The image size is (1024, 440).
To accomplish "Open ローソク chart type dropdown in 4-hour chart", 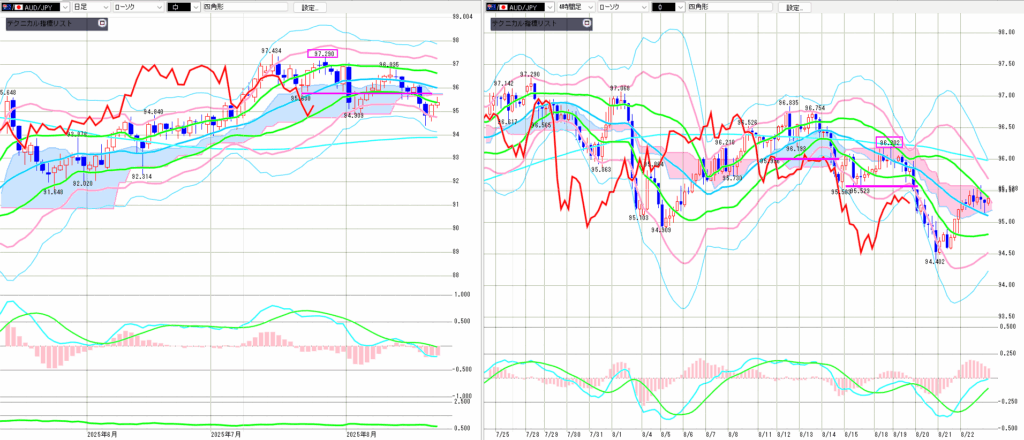I will coord(622,7).
